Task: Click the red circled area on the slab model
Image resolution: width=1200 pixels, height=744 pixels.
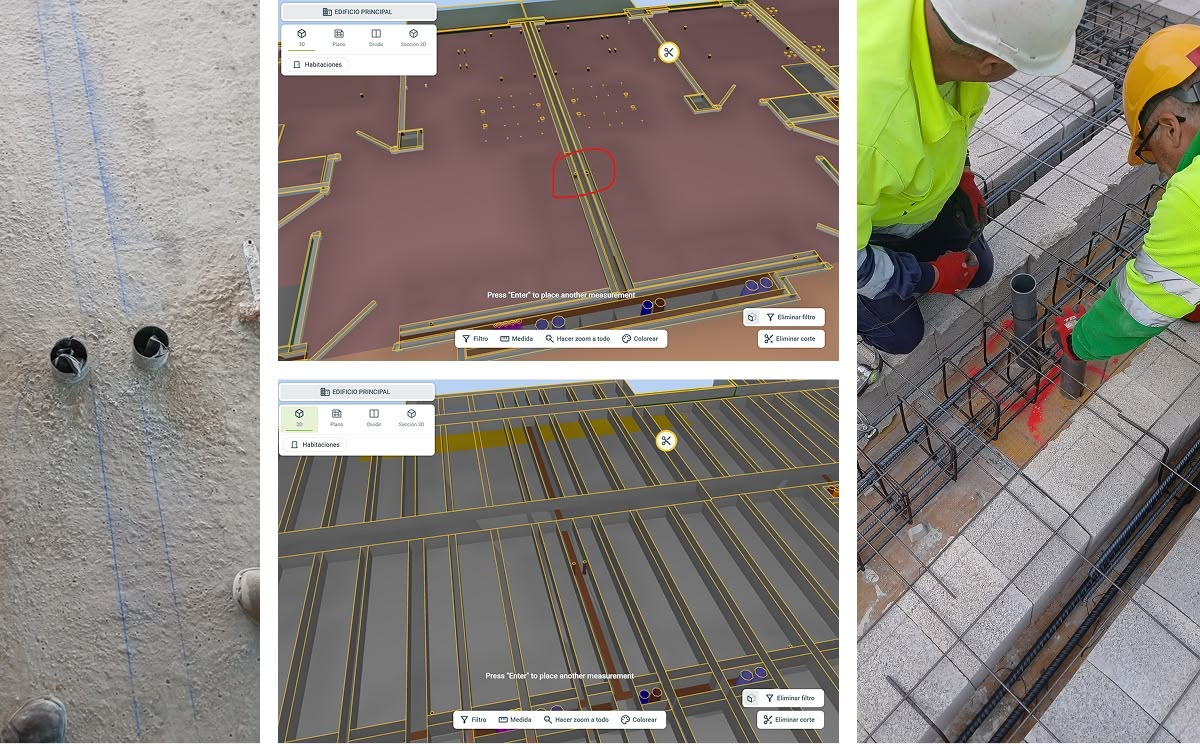Action: pos(583,173)
